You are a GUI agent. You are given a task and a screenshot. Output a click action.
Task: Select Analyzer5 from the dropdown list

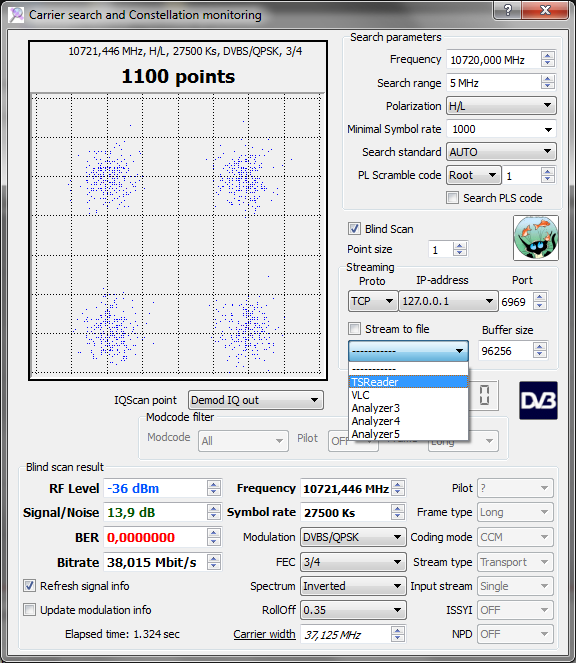[408, 434]
